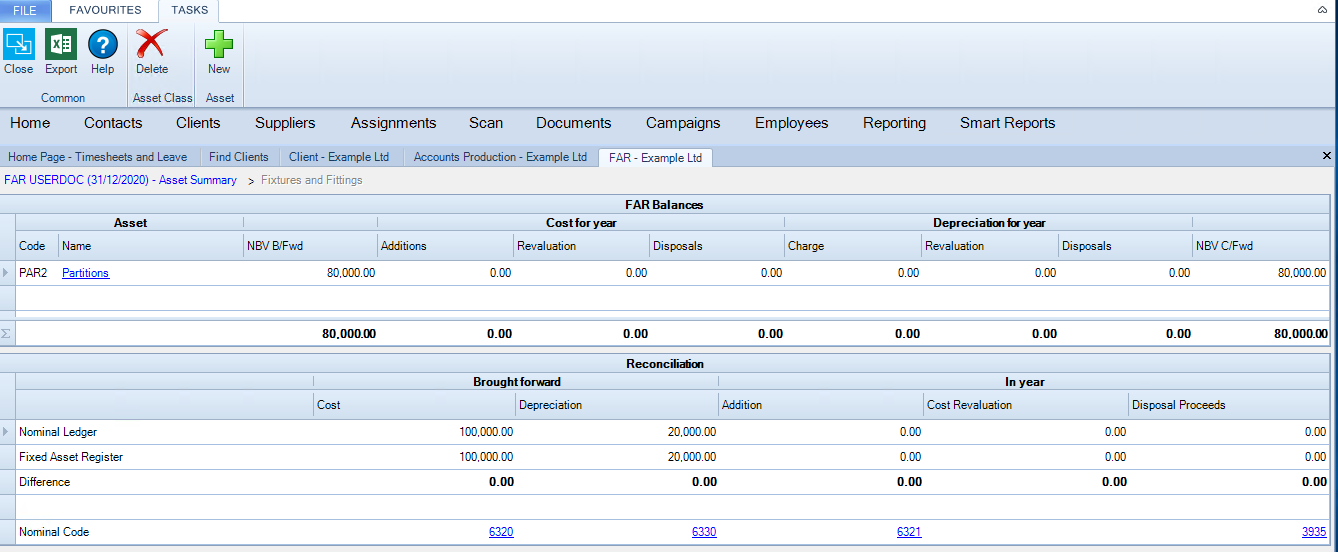
Task: Sort by the NBV B/Fwd column header
Action: [310, 245]
